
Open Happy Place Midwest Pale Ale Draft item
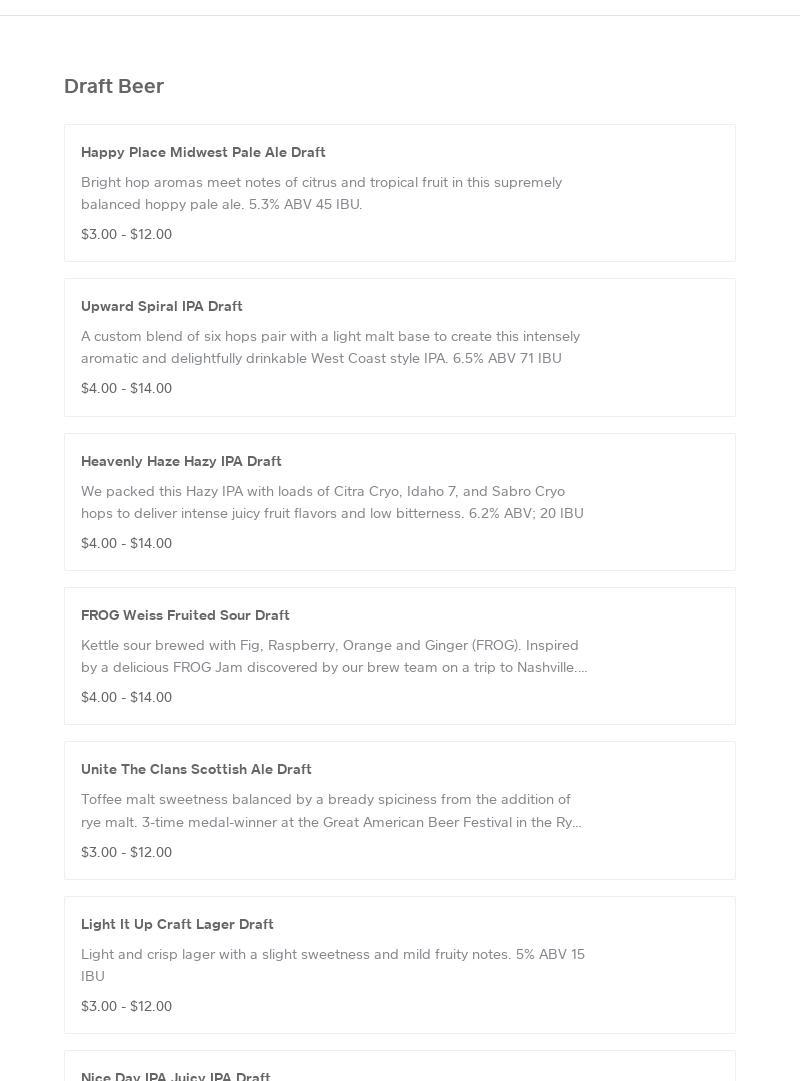point(203,152)
